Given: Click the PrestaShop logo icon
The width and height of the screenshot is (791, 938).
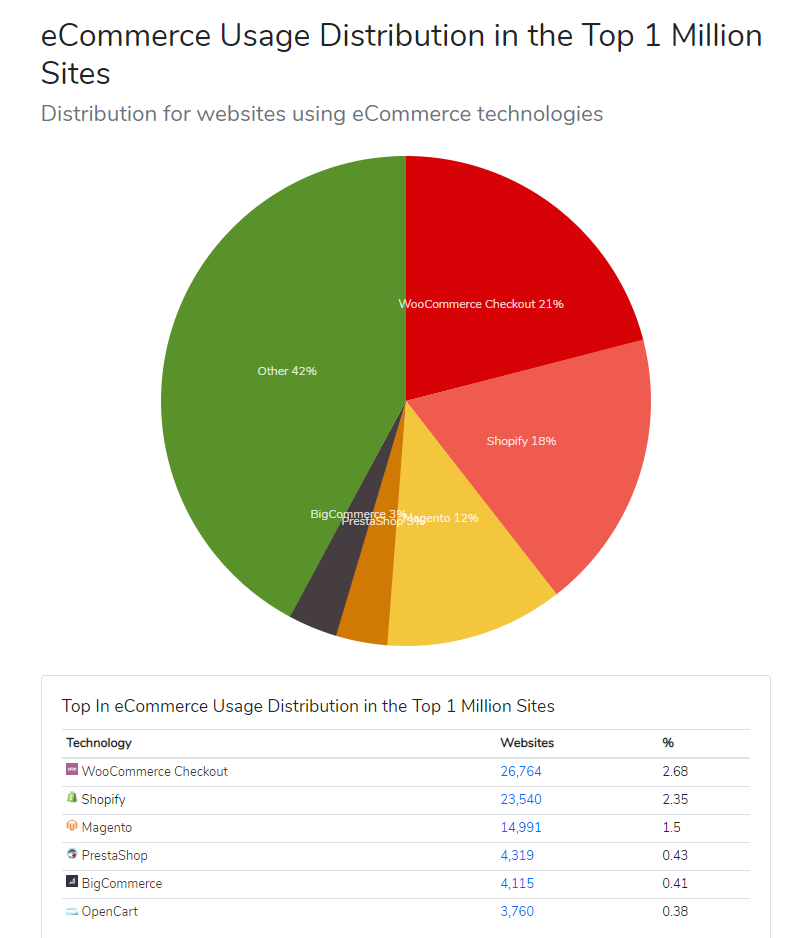Looking at the screenshot, I should pyautogui.click(x=72, y=854).
